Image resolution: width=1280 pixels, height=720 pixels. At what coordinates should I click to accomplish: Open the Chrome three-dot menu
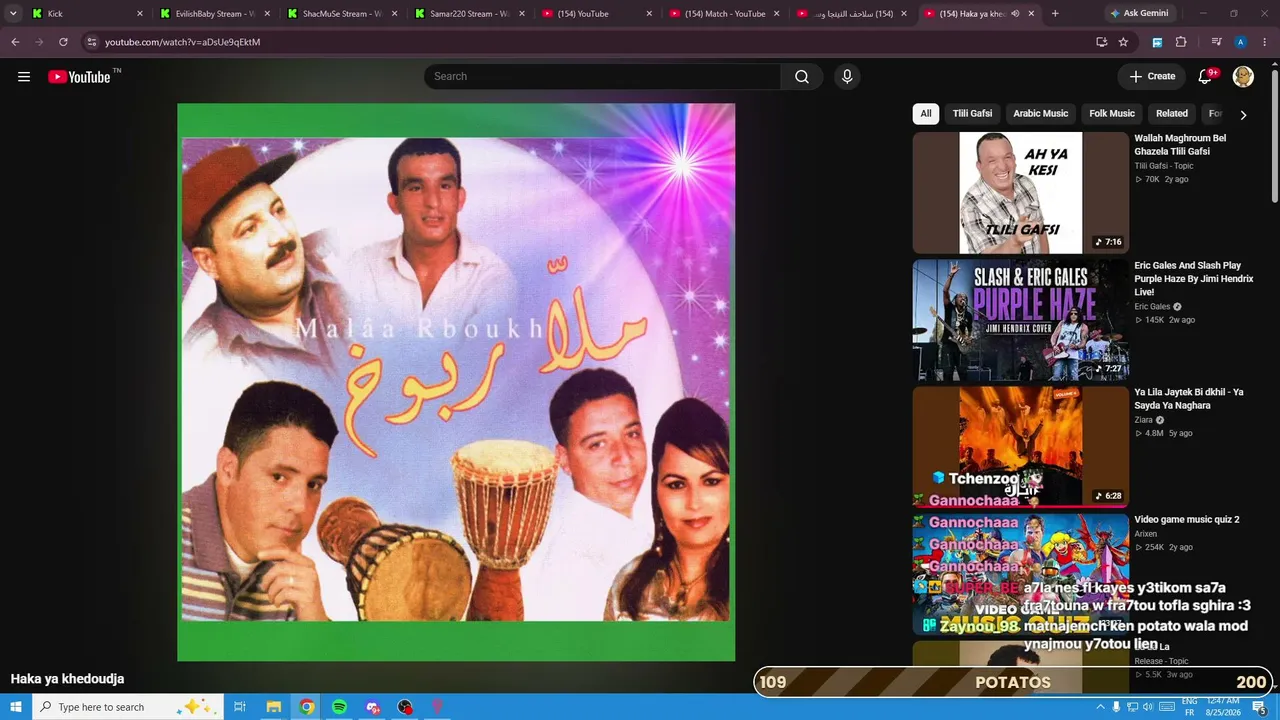click(x=1266, y=42)
